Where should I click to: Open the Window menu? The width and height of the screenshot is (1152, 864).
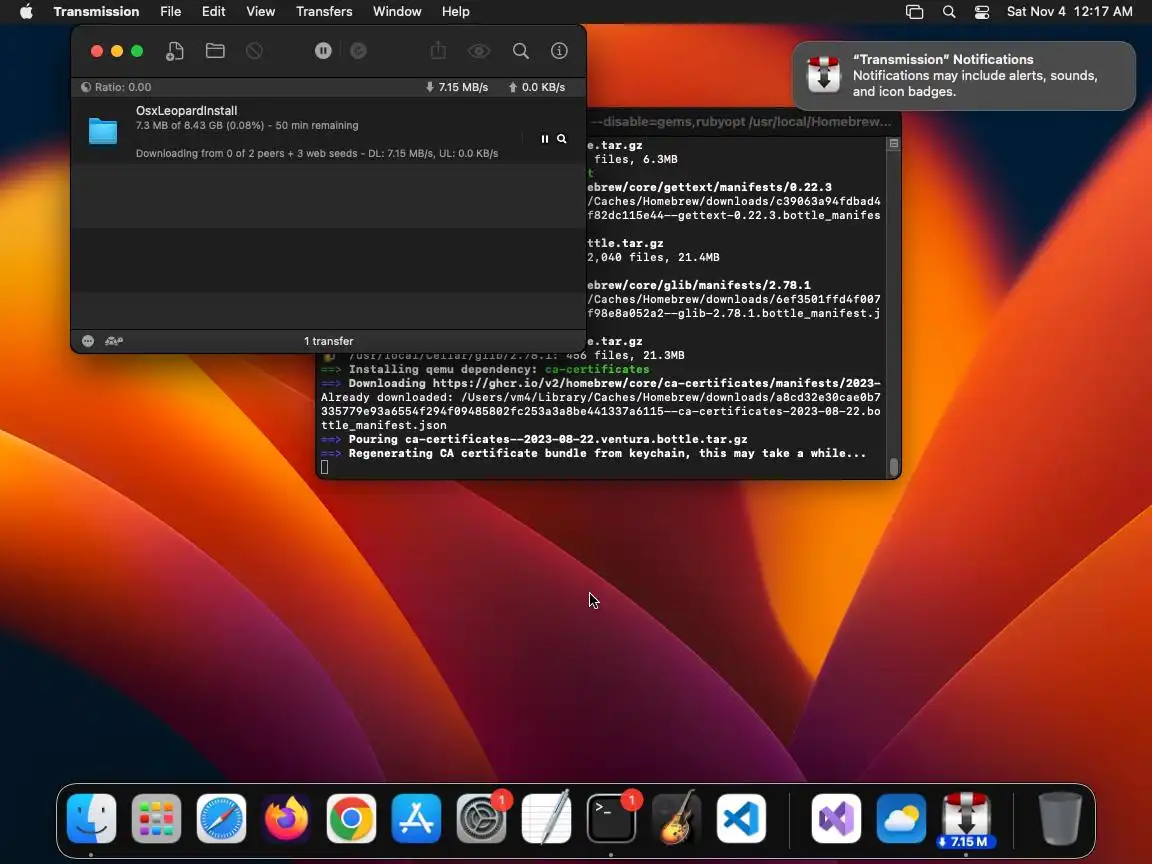pyautogui.click(x=397, y=12)
